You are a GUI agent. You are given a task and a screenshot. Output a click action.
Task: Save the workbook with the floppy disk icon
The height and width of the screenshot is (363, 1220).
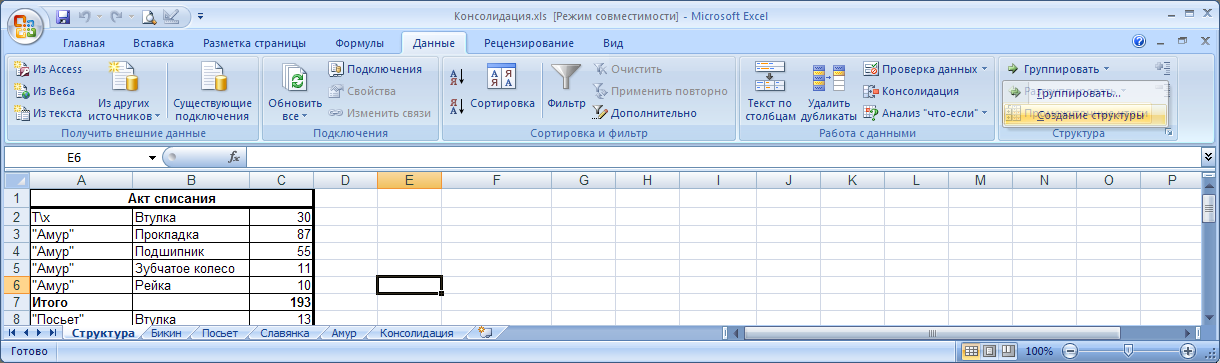[x=64, y=16]
